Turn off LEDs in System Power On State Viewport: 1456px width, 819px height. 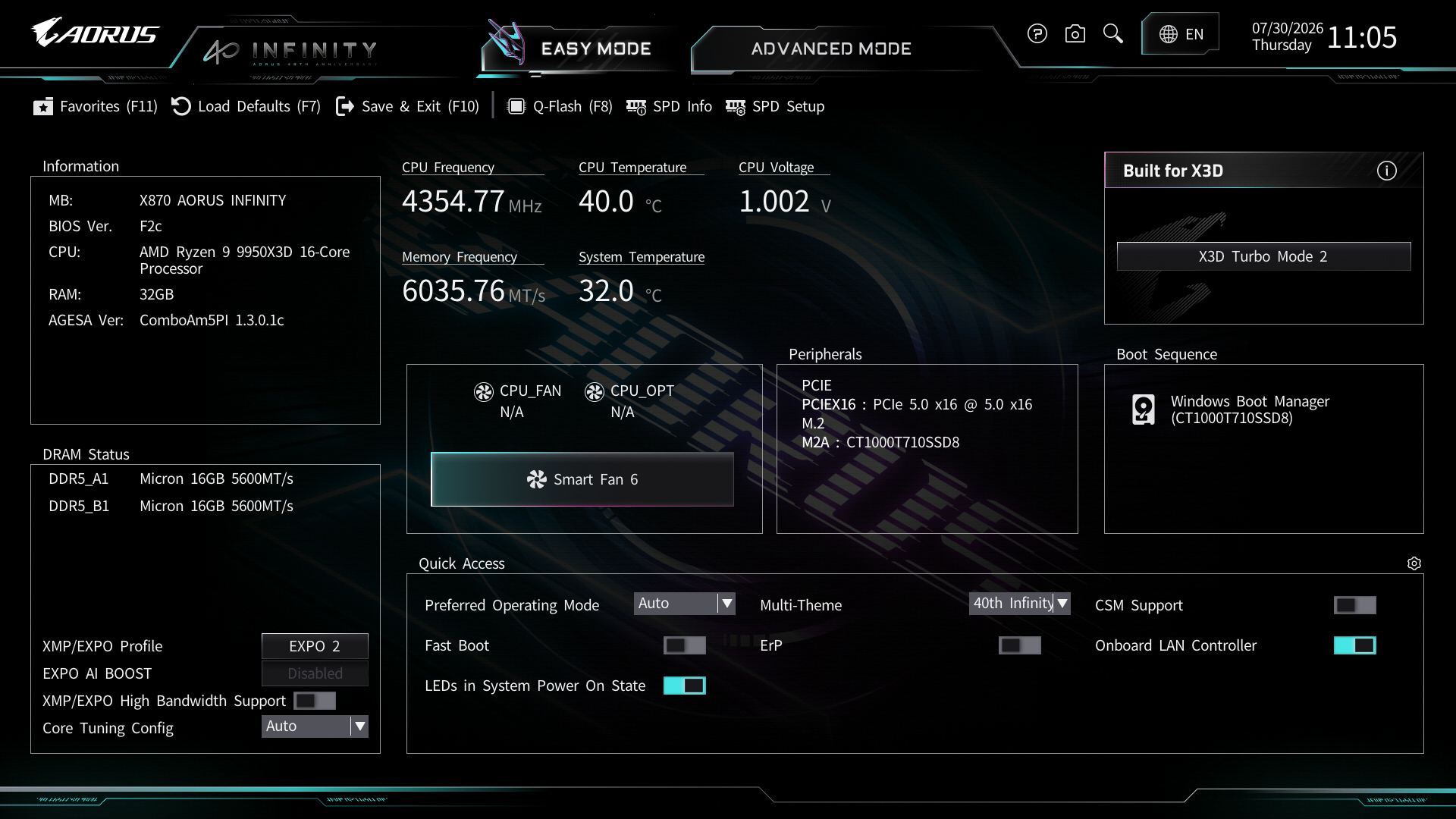coord(685,686)
